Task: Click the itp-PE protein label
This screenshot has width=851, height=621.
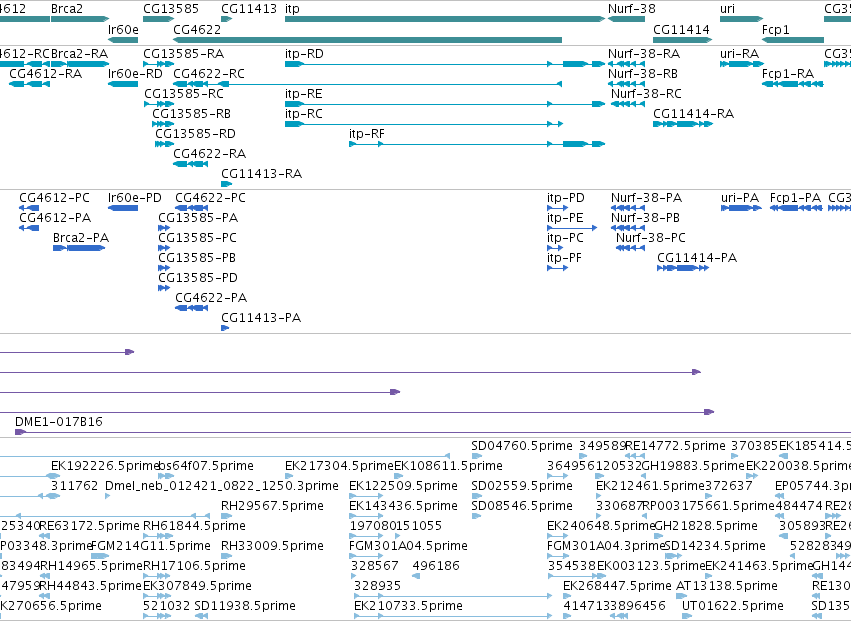Action: [565, 218]
